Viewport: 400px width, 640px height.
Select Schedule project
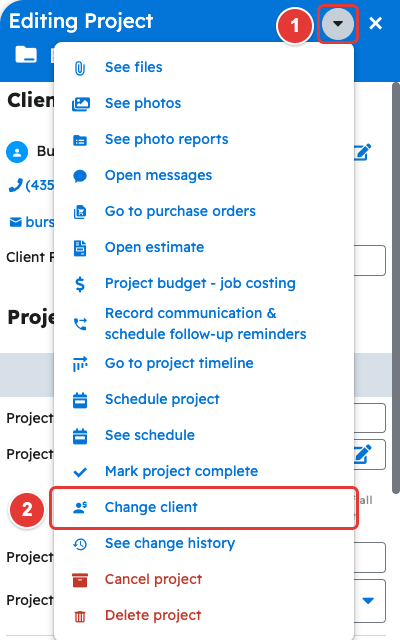pyautogui.click(x=162, y=399)
